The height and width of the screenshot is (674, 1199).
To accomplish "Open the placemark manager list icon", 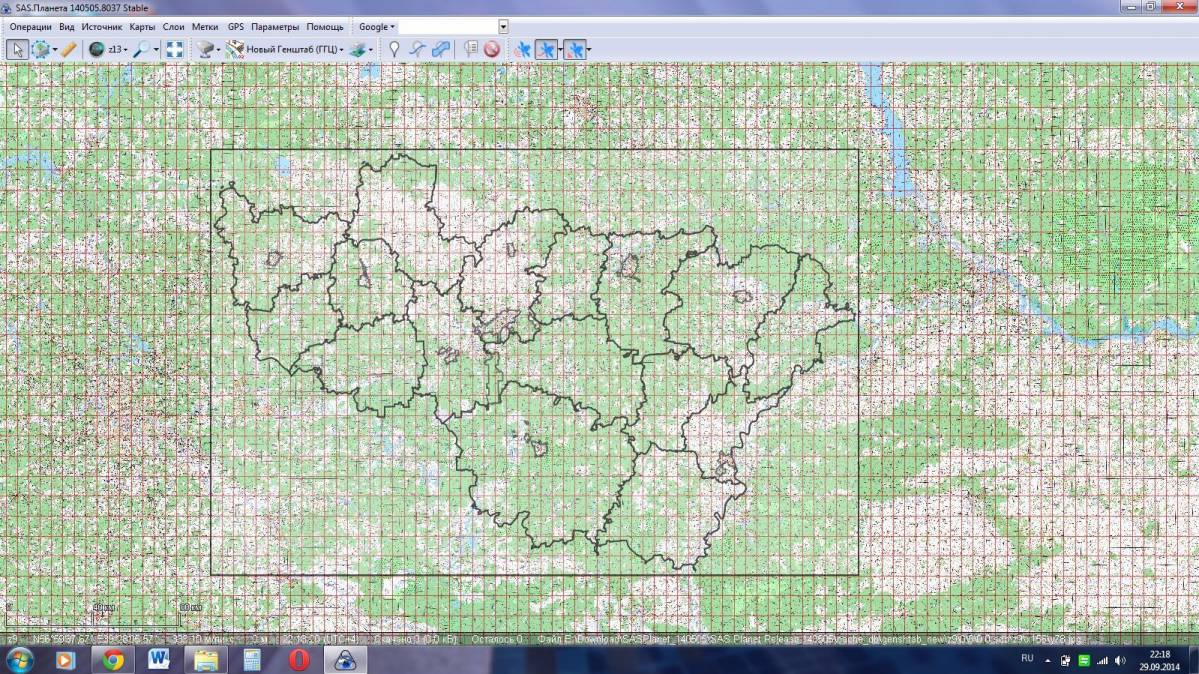I will coord(471,49).
